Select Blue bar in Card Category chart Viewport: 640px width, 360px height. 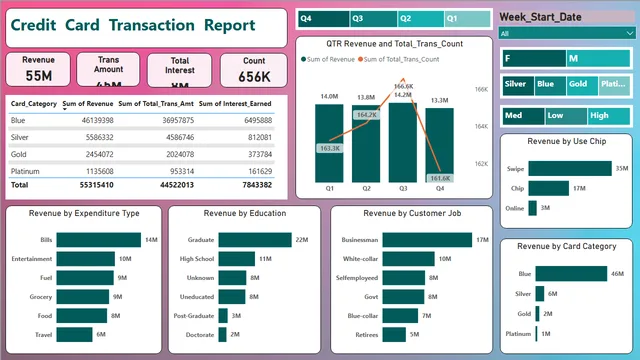571,273
